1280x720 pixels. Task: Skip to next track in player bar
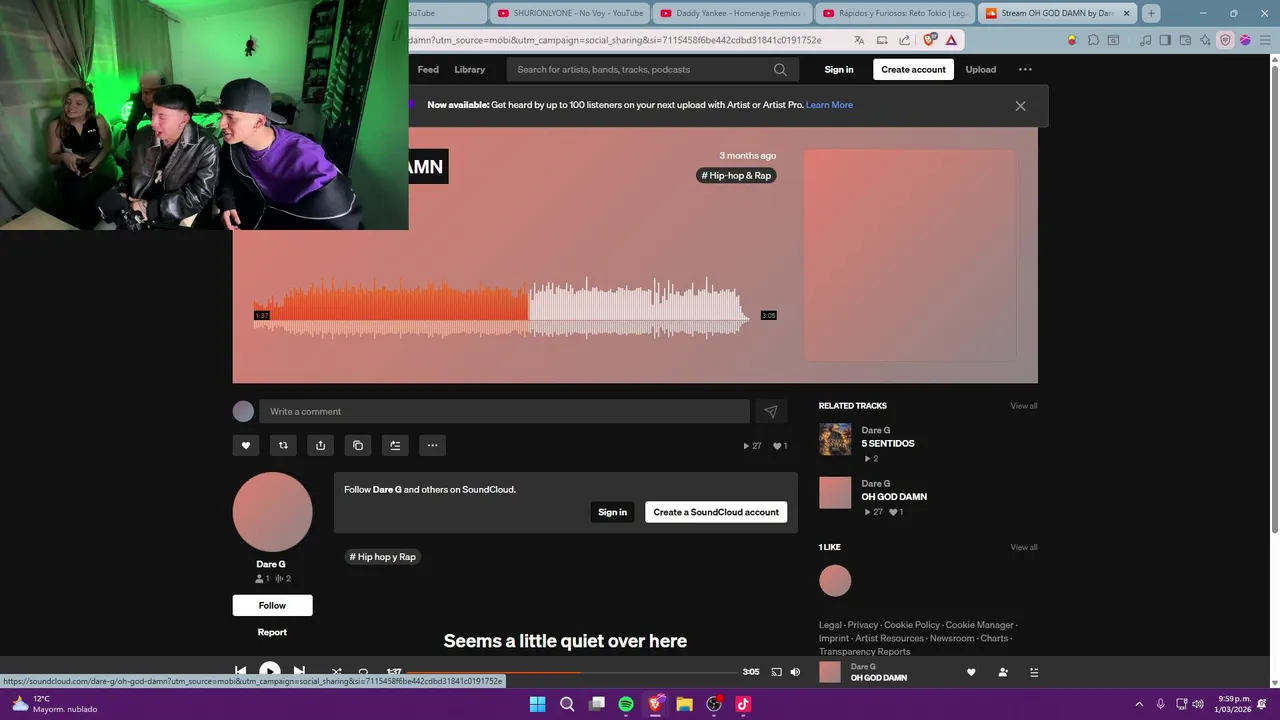pos(299,672)
